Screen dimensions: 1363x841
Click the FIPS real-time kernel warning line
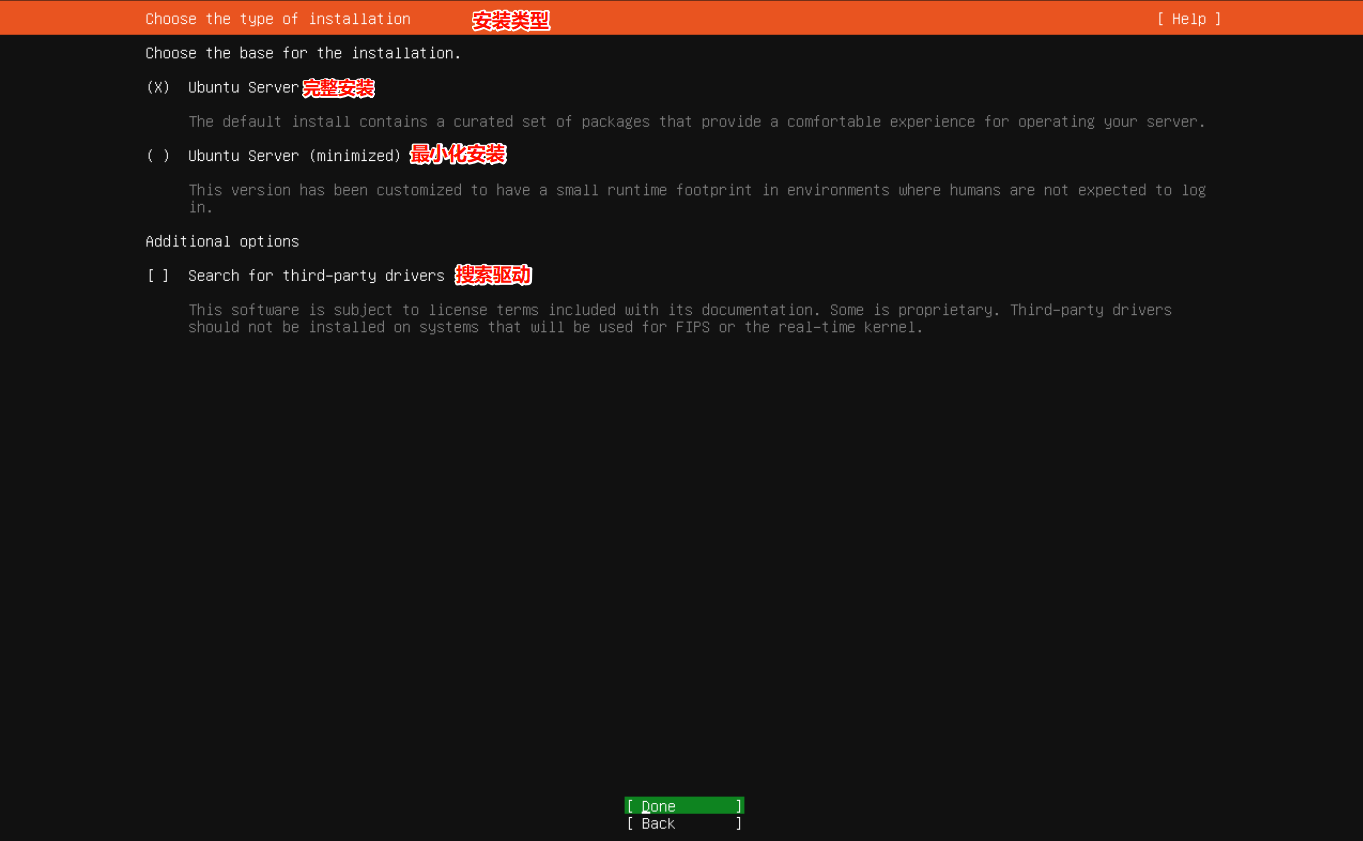coord(555,328)
